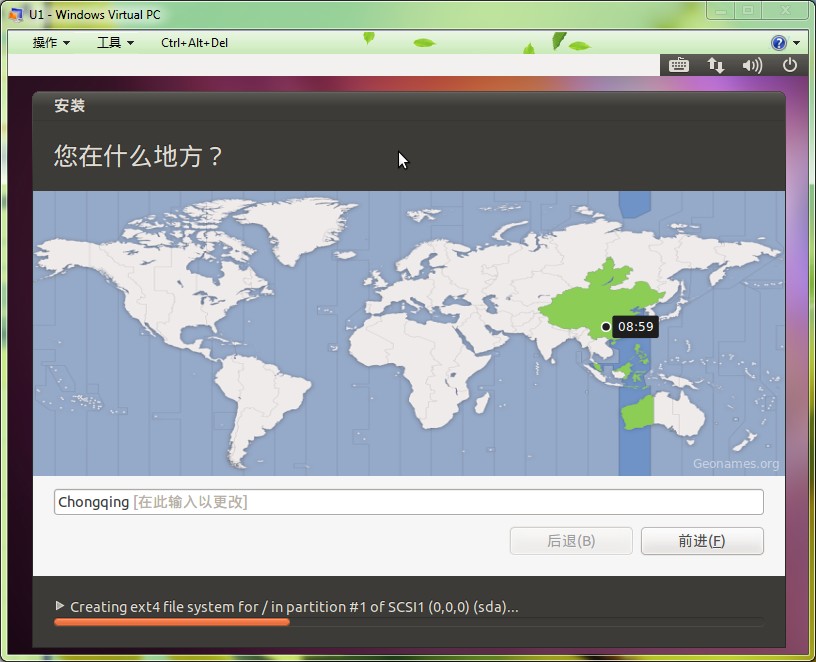The width and height of the screenshot is (816, 662).
Task: Maximize the Windows Virtual PC window
Action: (x=748, y=10)
